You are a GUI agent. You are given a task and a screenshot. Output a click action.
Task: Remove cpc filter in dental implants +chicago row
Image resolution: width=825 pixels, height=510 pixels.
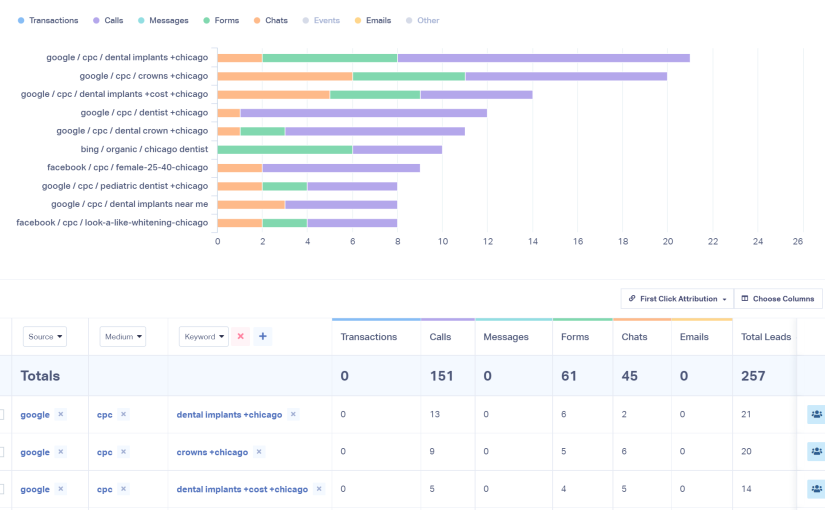point(123,414)
